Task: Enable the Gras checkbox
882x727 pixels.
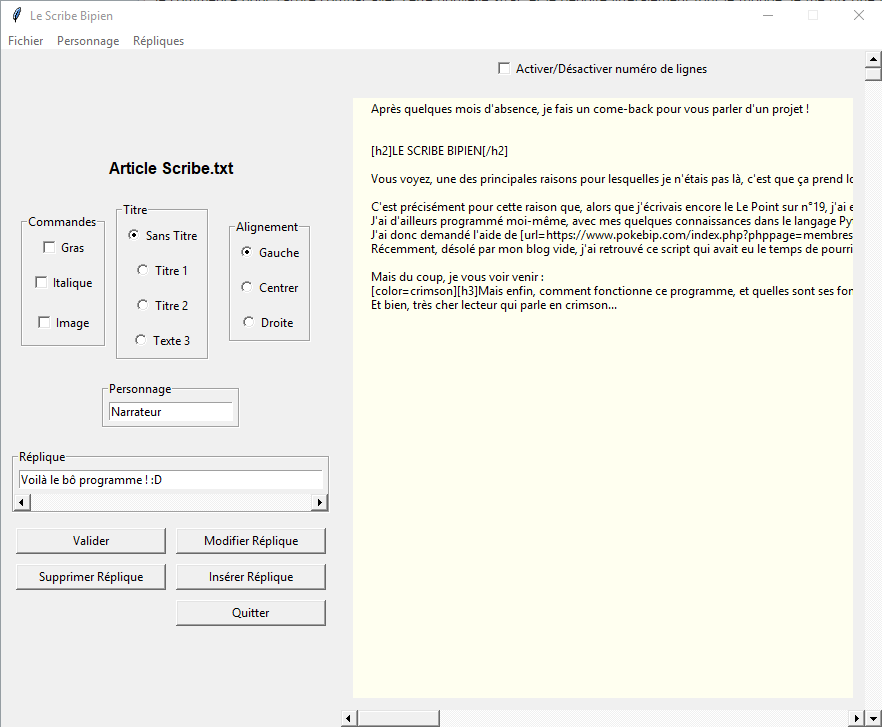Action: (x=49, y=248)
